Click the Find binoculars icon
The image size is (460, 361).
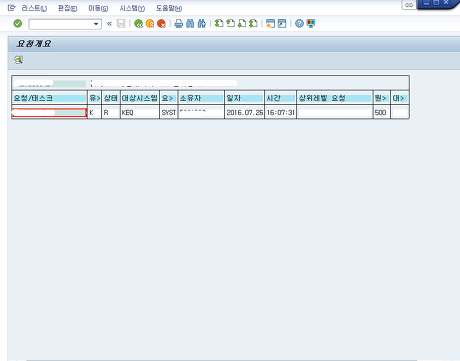coord(190,24)
